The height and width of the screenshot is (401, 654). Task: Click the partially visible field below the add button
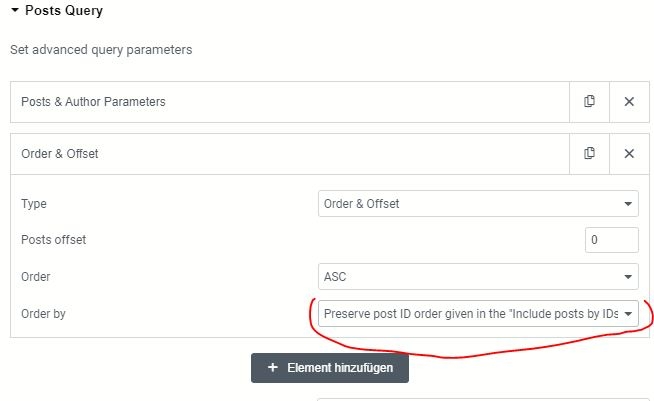coord(478,399)
